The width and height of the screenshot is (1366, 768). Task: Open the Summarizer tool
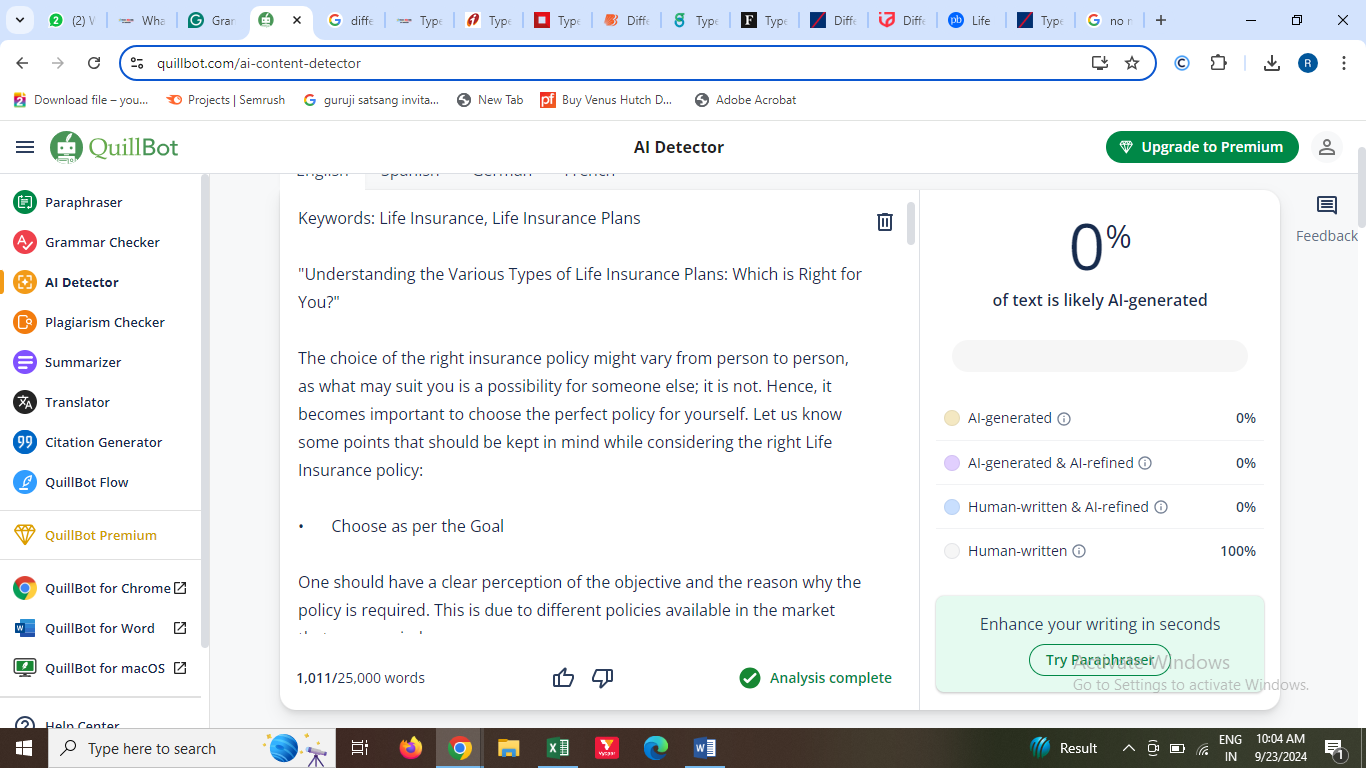point(83,362)
